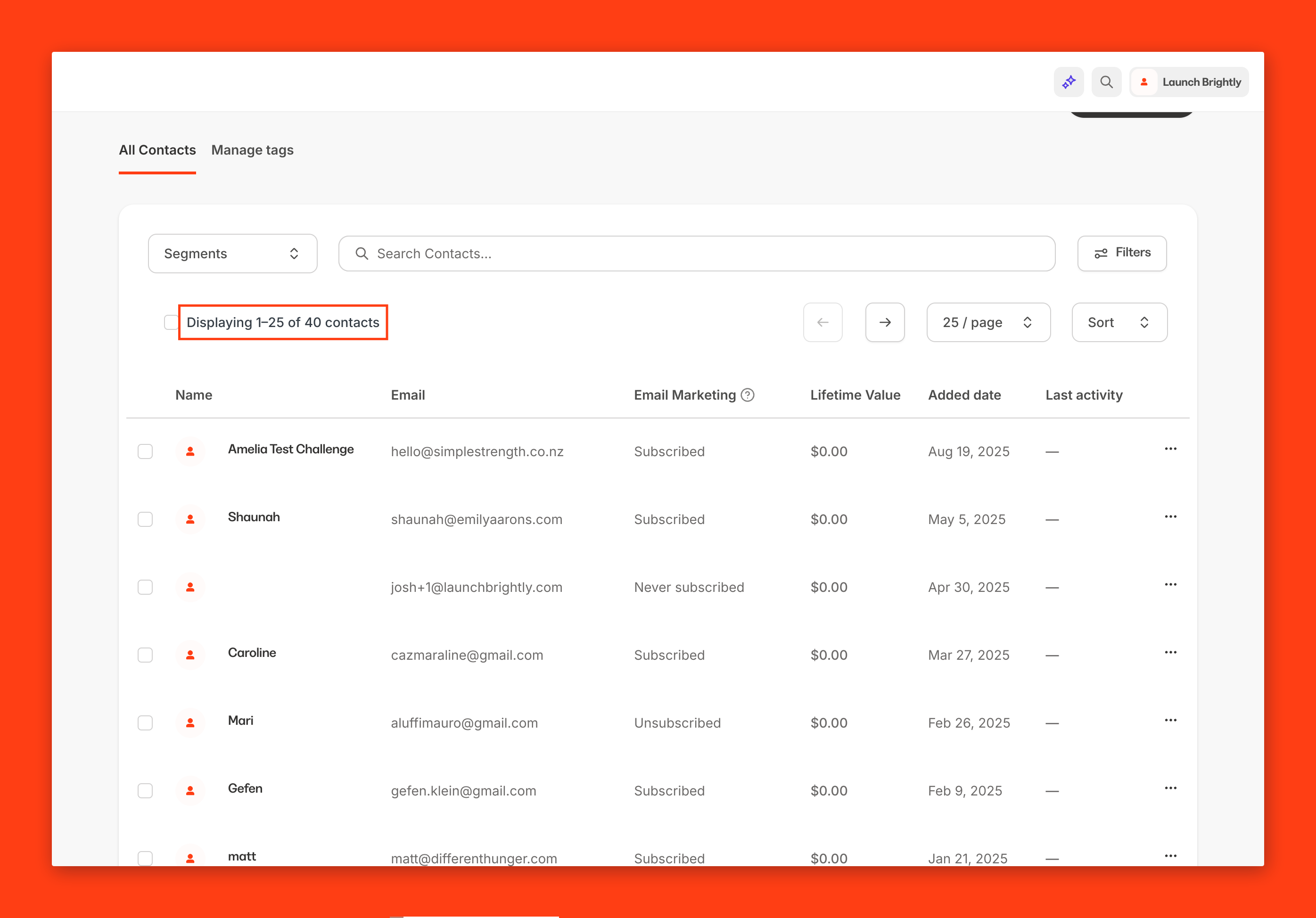Switch to the Manage tags tab
The image size is (1316, 918).
pyautogui.click(x=252, y=150)
